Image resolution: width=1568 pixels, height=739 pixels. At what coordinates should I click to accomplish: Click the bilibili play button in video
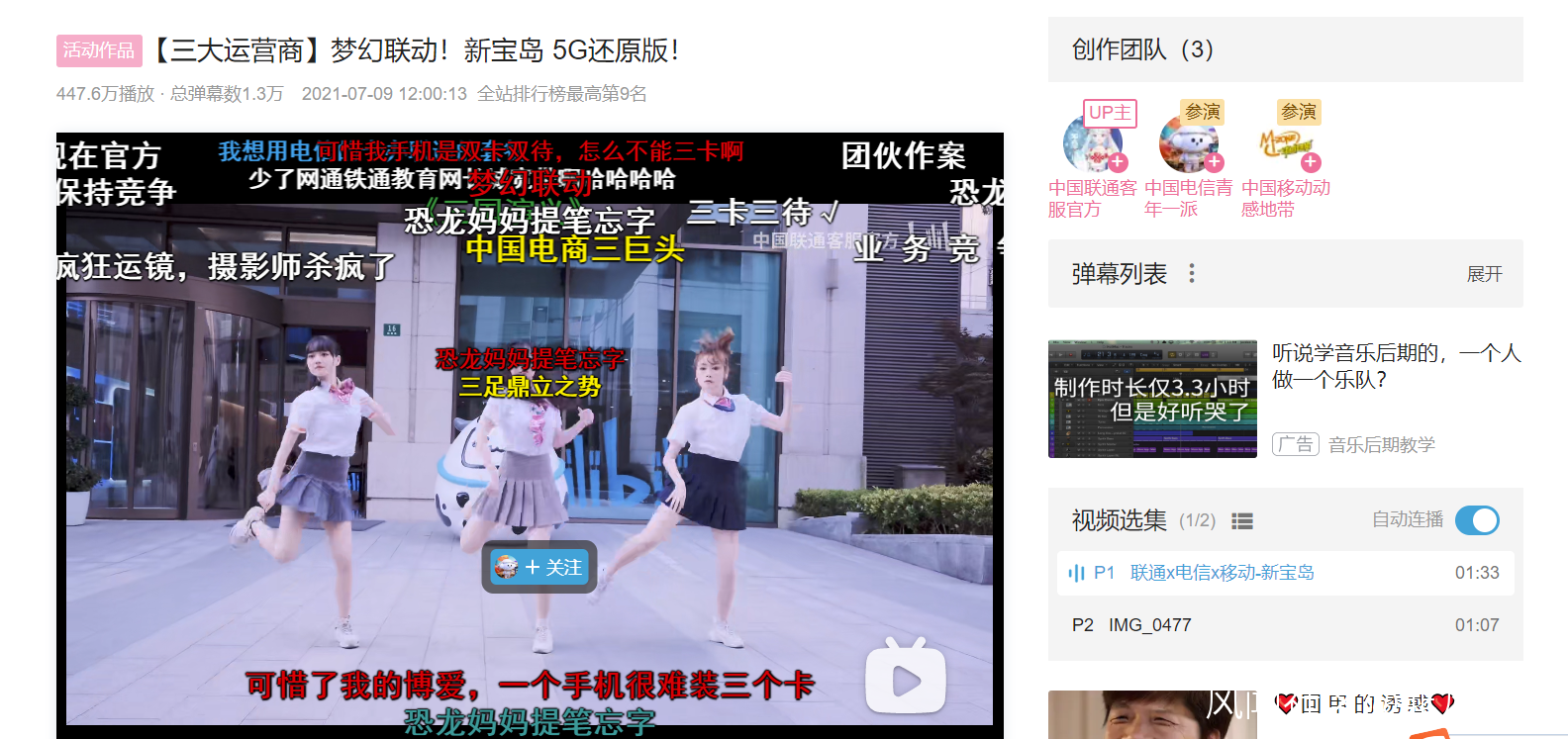pos(906,677)
